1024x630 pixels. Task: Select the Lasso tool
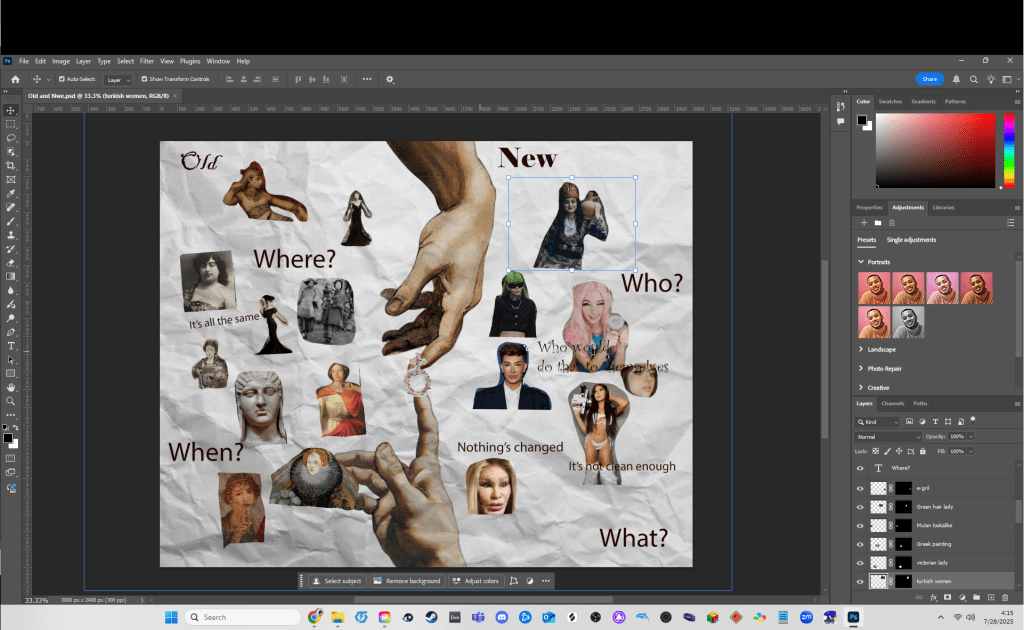(11, 138)
